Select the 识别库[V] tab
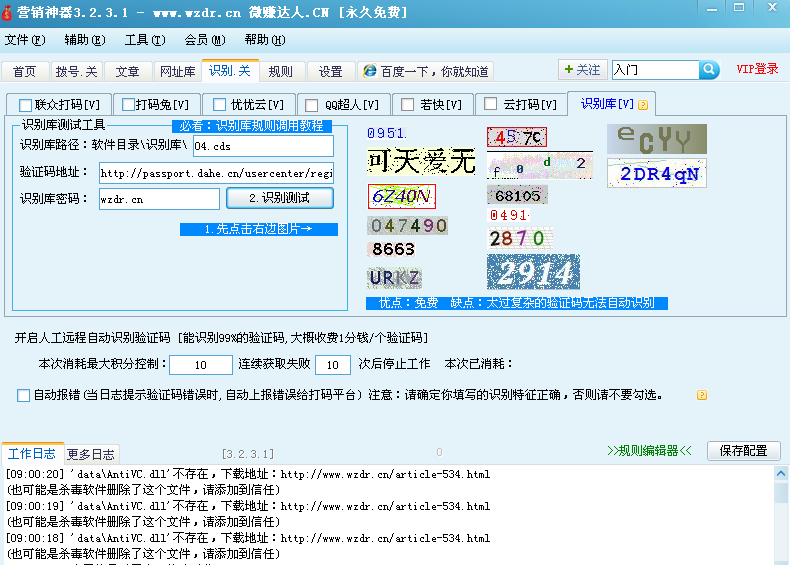Image resolution: width=790 pixels, height=565 pixels. tap(611, 104)
